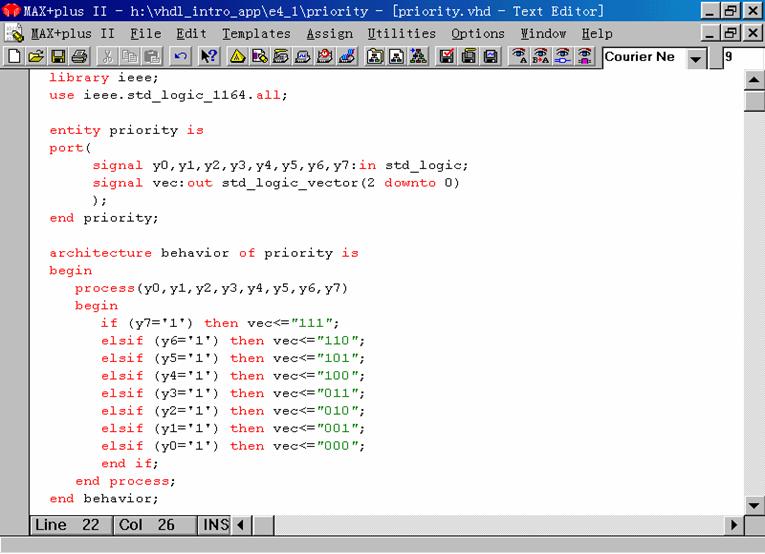
Task: Click 'architecture' keyword in the code
Action: (x=101, y=253)
